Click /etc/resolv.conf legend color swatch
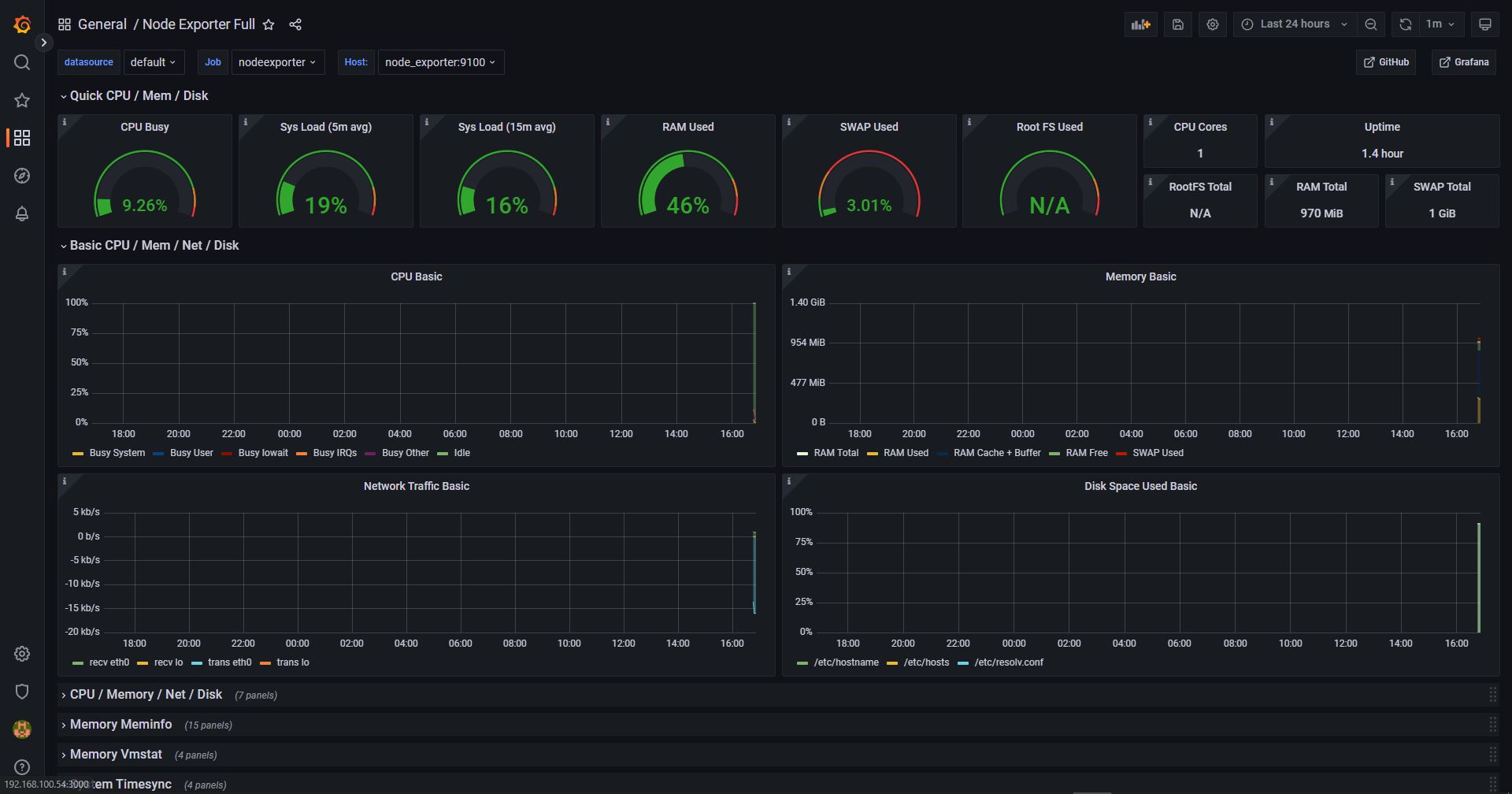 (x=963, y=663)
